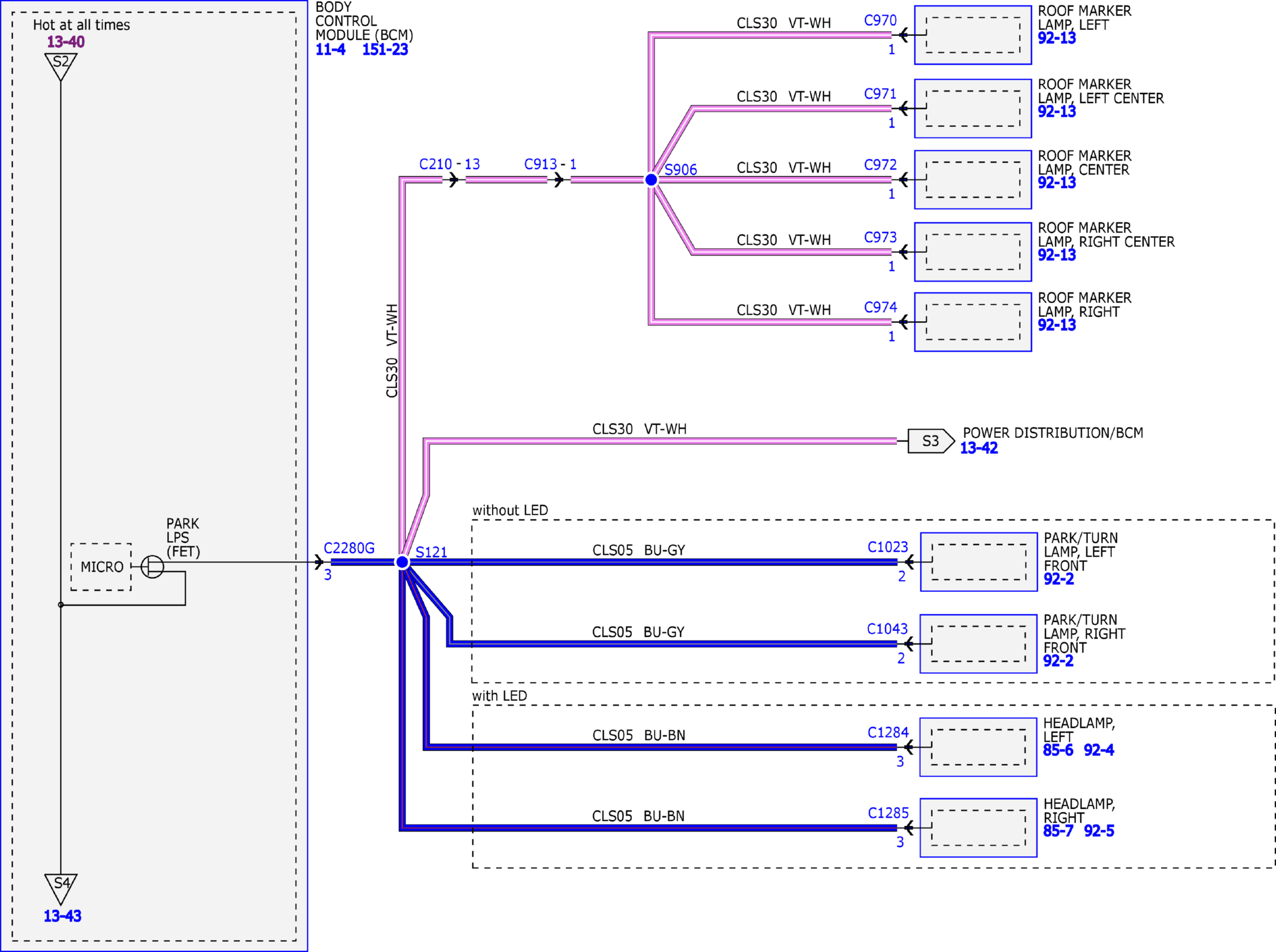The image size is (1276, 952).
Task: Open 13-42 Power Distribution/BCM reference
Action: pyautogui.click(x=979, y=448)
